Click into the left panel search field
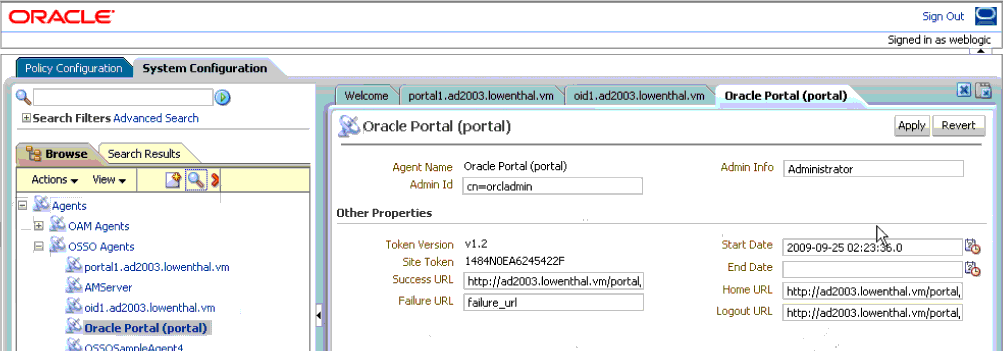The image size is (1008, 360). (x=123, y=97)
